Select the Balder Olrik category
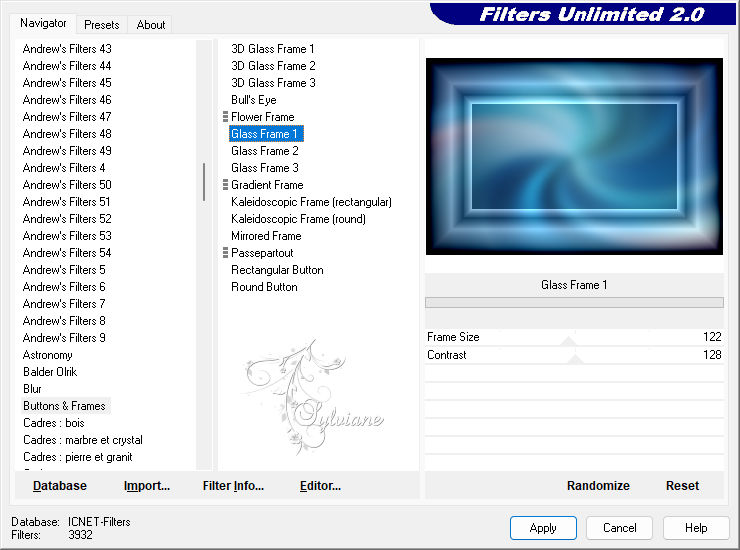Viewport: 740px width, 550px height. click(x=50, y=372)
